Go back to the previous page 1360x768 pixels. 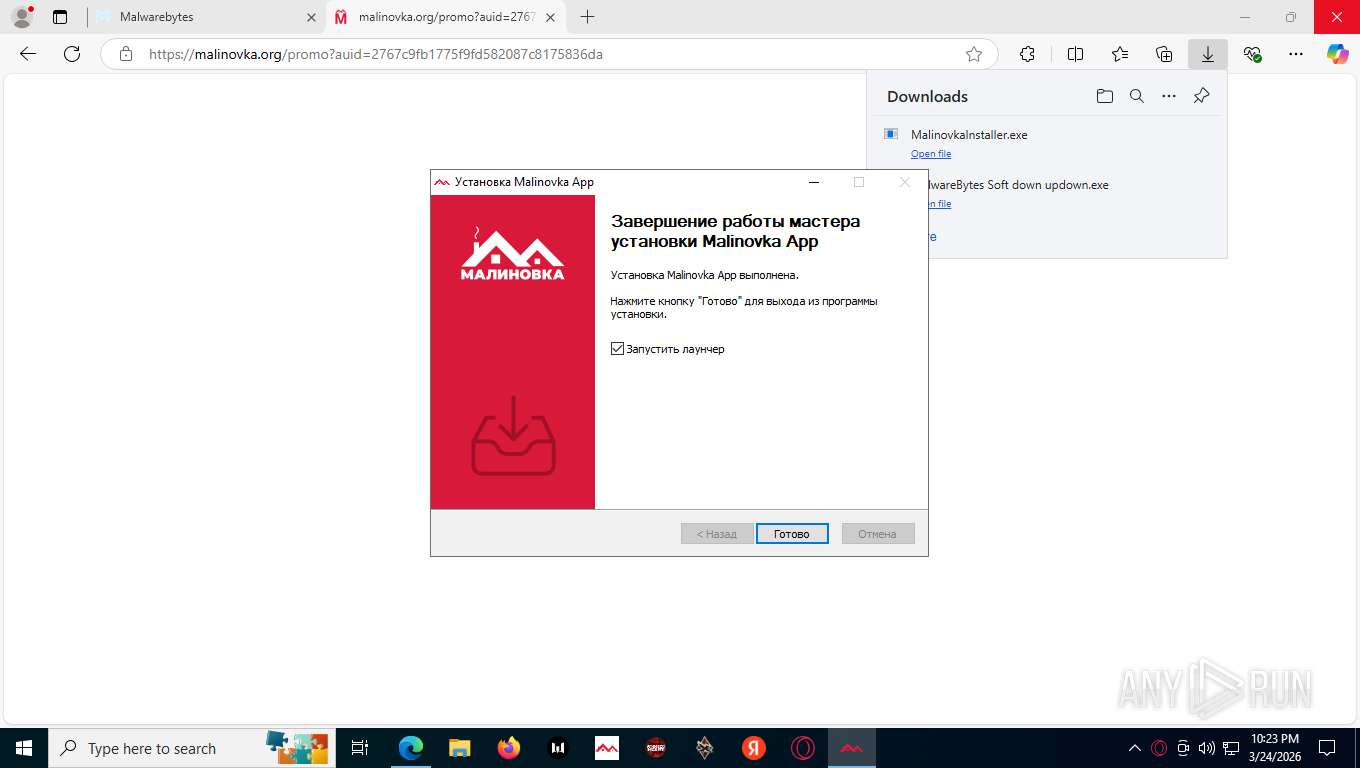[x=28, y=54]
